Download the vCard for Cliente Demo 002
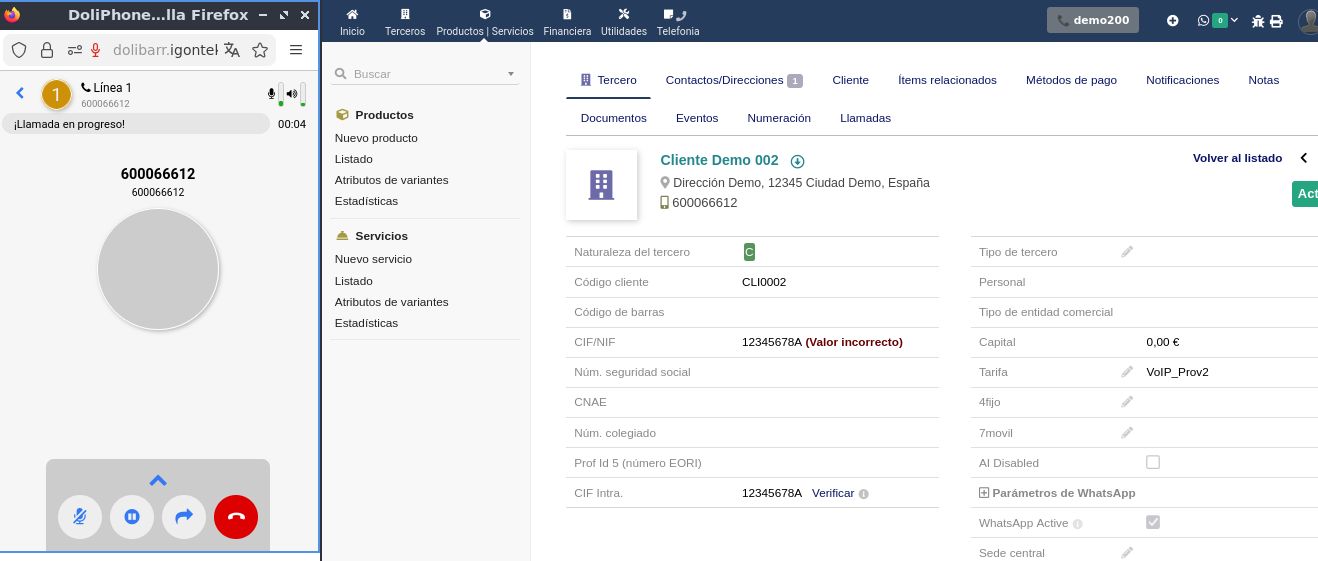The image size is (1318, 561). click(x=797, y=161)
